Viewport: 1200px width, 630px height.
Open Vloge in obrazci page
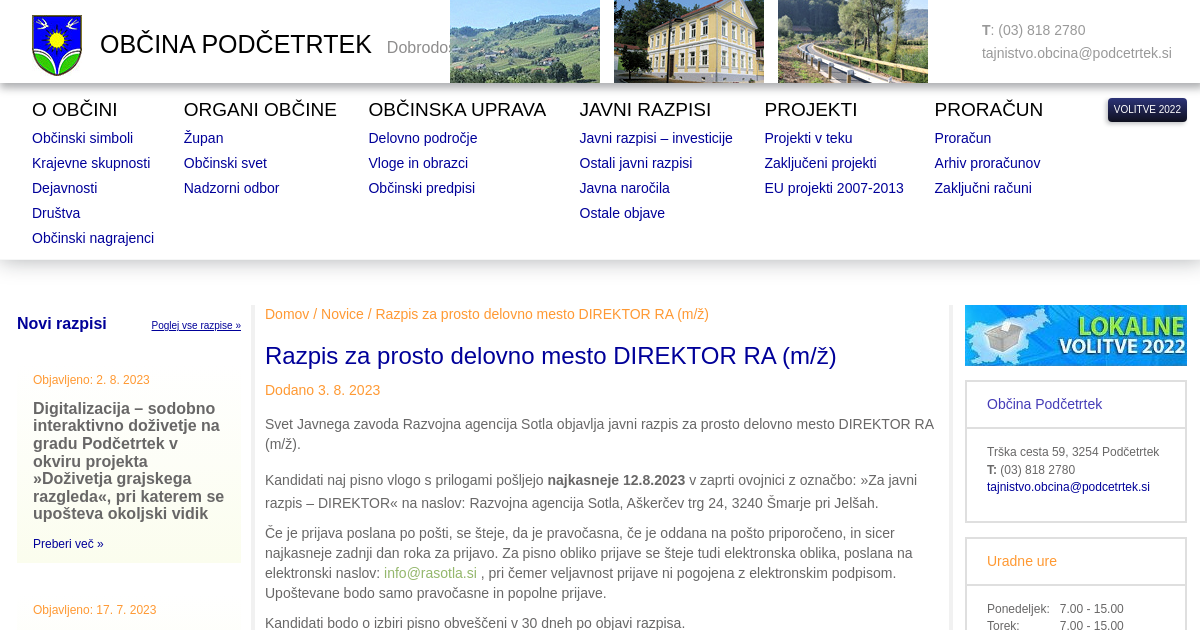click(417, 163)
